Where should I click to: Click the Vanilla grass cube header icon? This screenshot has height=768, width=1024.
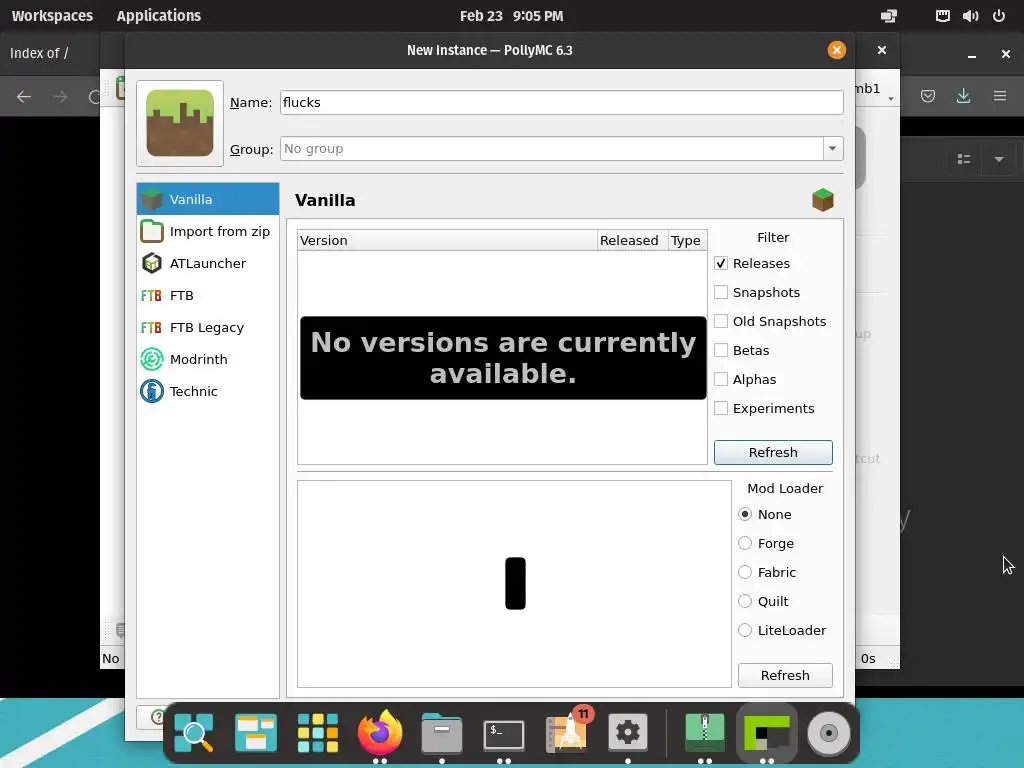coord(823,200)
